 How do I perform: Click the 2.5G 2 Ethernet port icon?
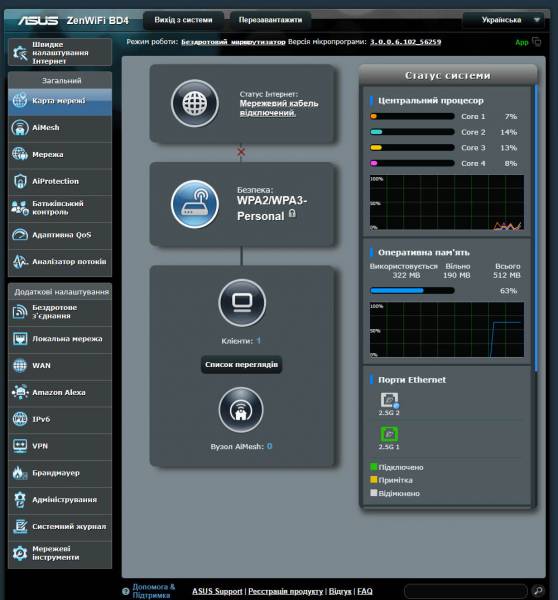click(x=389, y=400)
